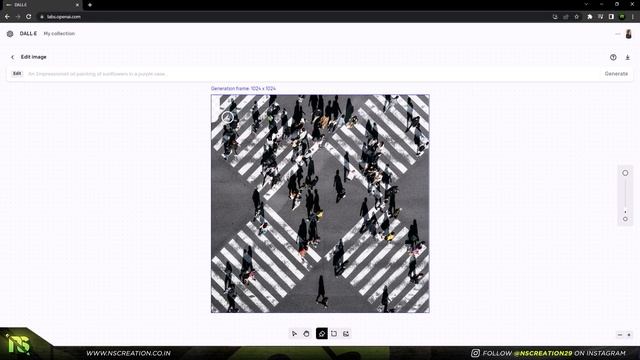Click the crosswalk image on canvas
Image resolution: width=640 pixels, height=360 pixels.
320,204
